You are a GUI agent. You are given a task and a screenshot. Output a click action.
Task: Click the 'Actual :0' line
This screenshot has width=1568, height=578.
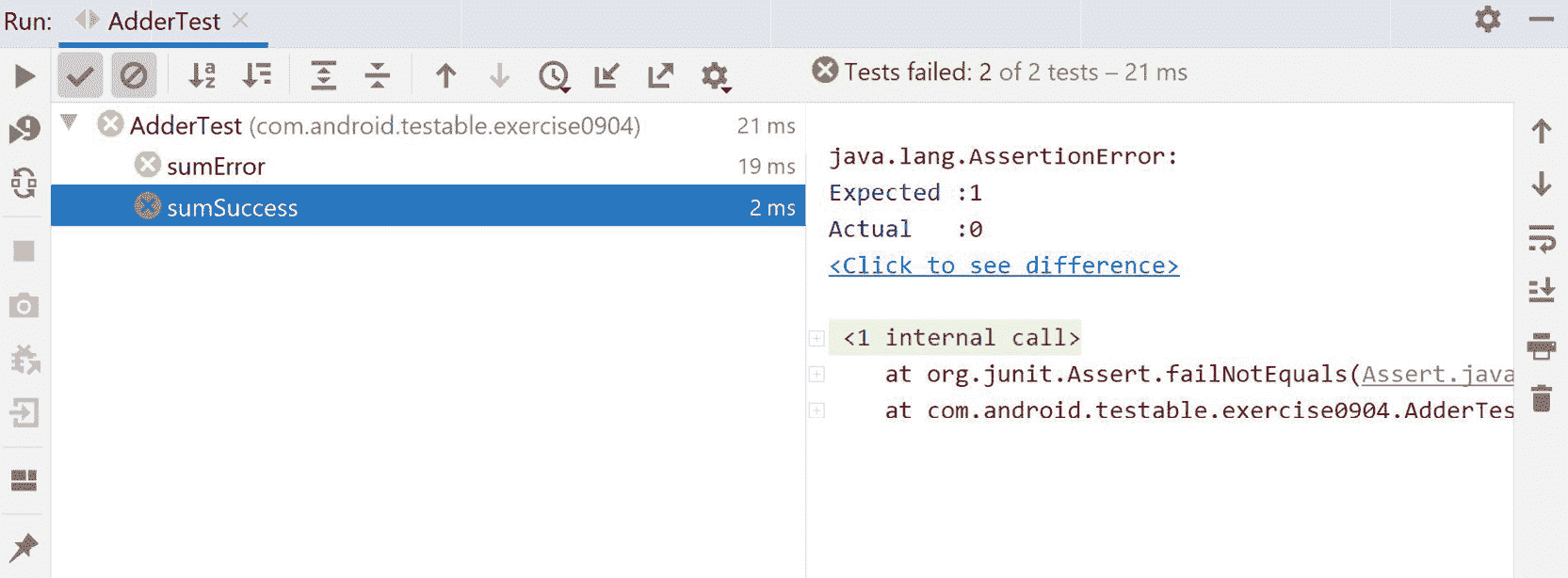906,230
